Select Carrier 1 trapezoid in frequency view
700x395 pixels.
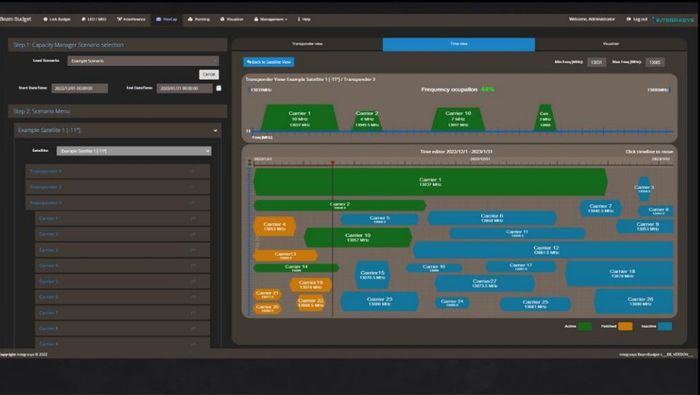coord(300,118)
